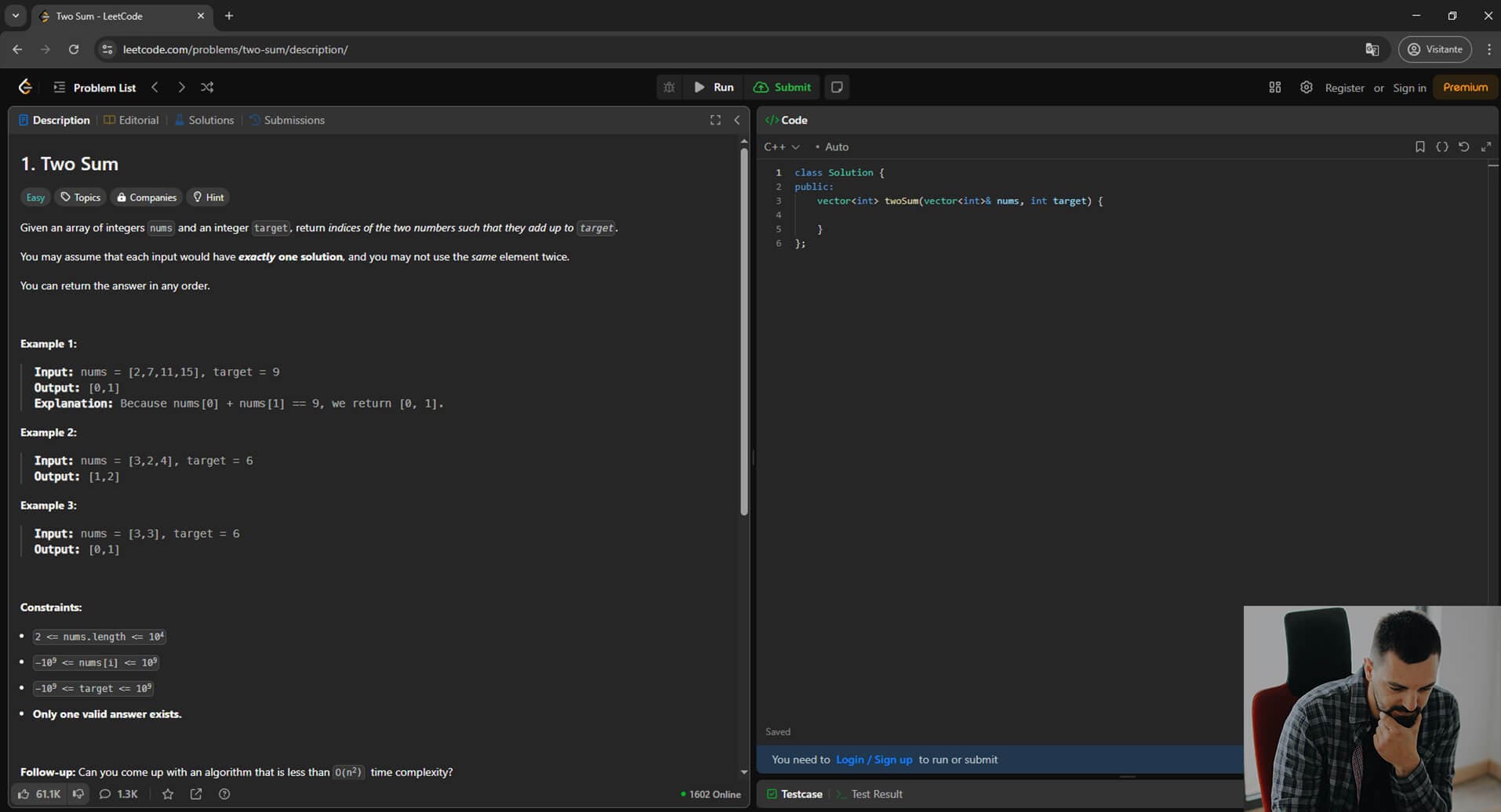Star the problem as favorite
1501x812 pixels.
[168, 794]
